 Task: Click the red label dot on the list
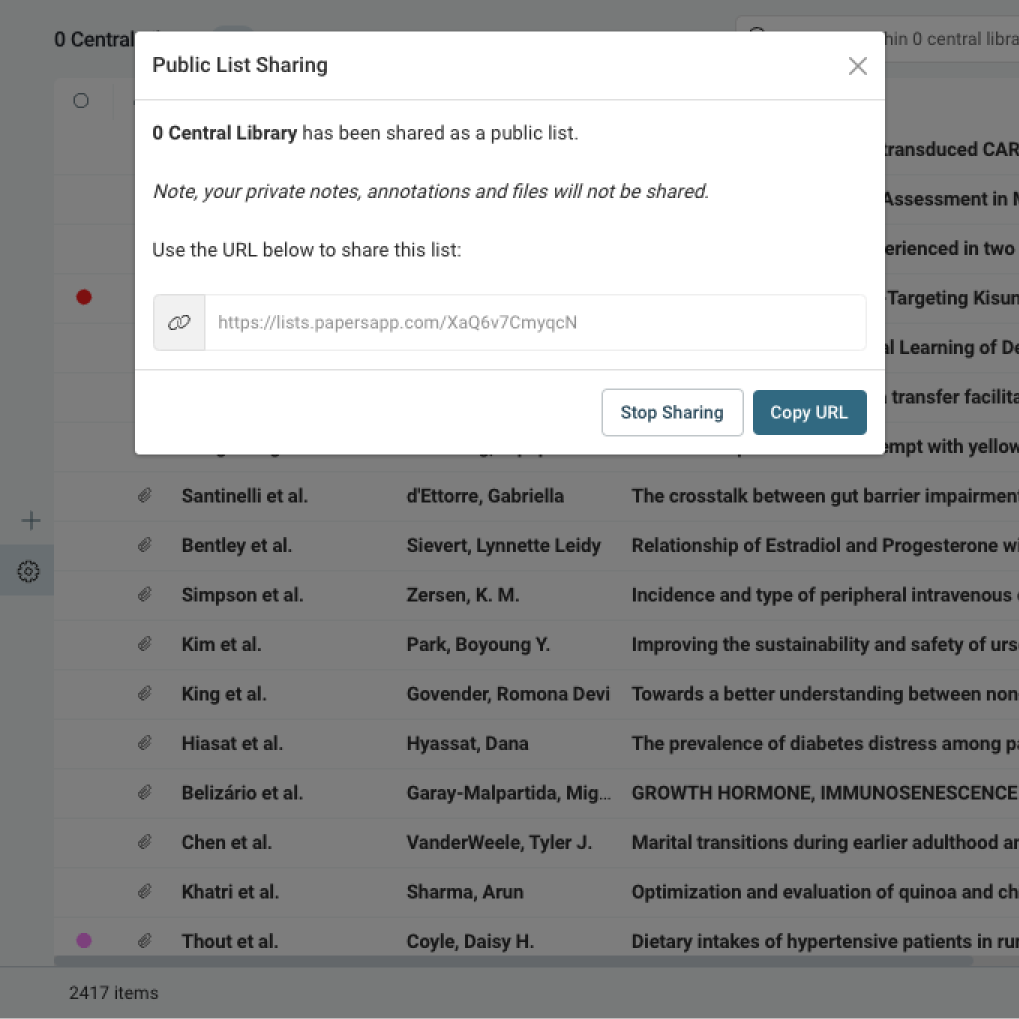coord(83,297)
